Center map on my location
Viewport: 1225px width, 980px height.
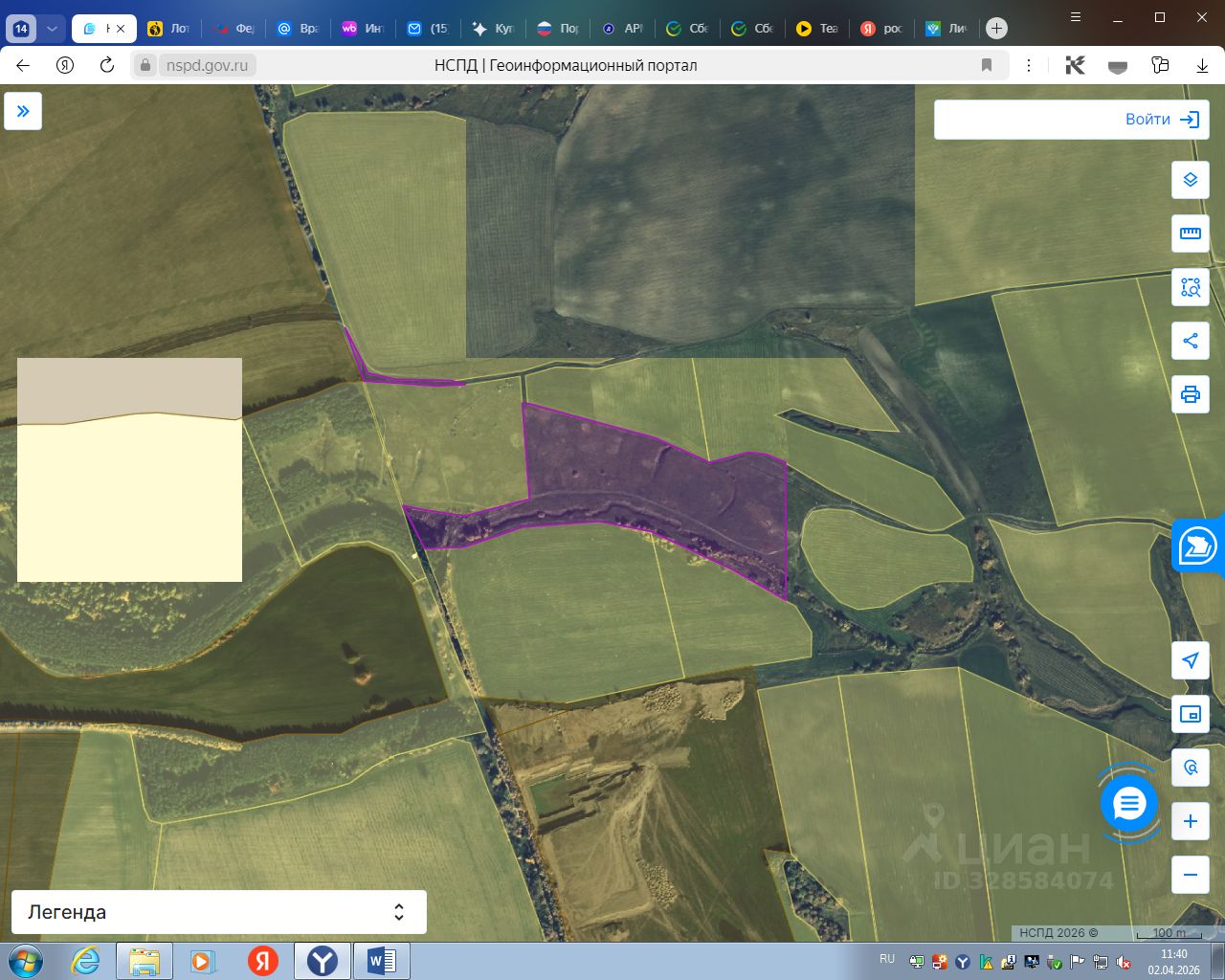click(x=1191, y=660)
